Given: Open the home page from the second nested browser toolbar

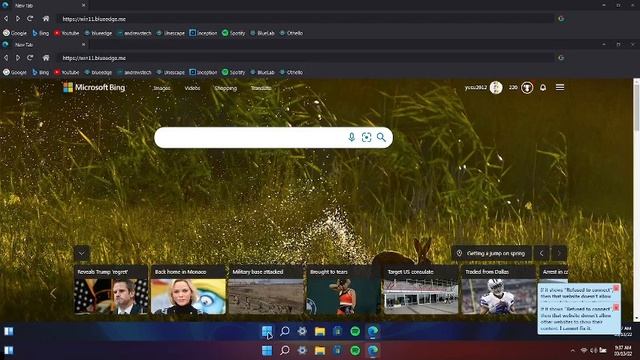Looking at the screenshot, I should pos(46,58).
